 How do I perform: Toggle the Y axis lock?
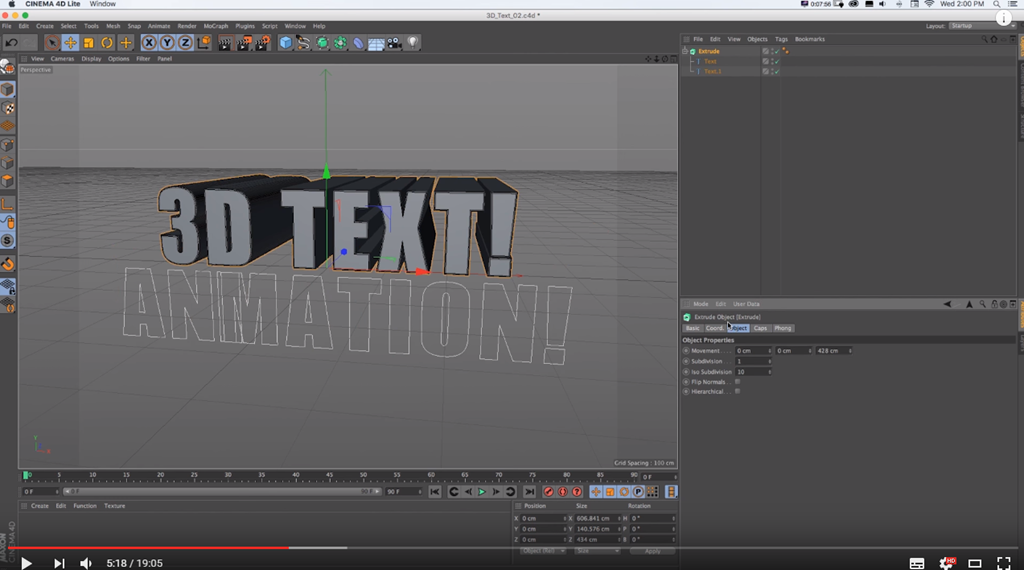click(x=167, y=43)
